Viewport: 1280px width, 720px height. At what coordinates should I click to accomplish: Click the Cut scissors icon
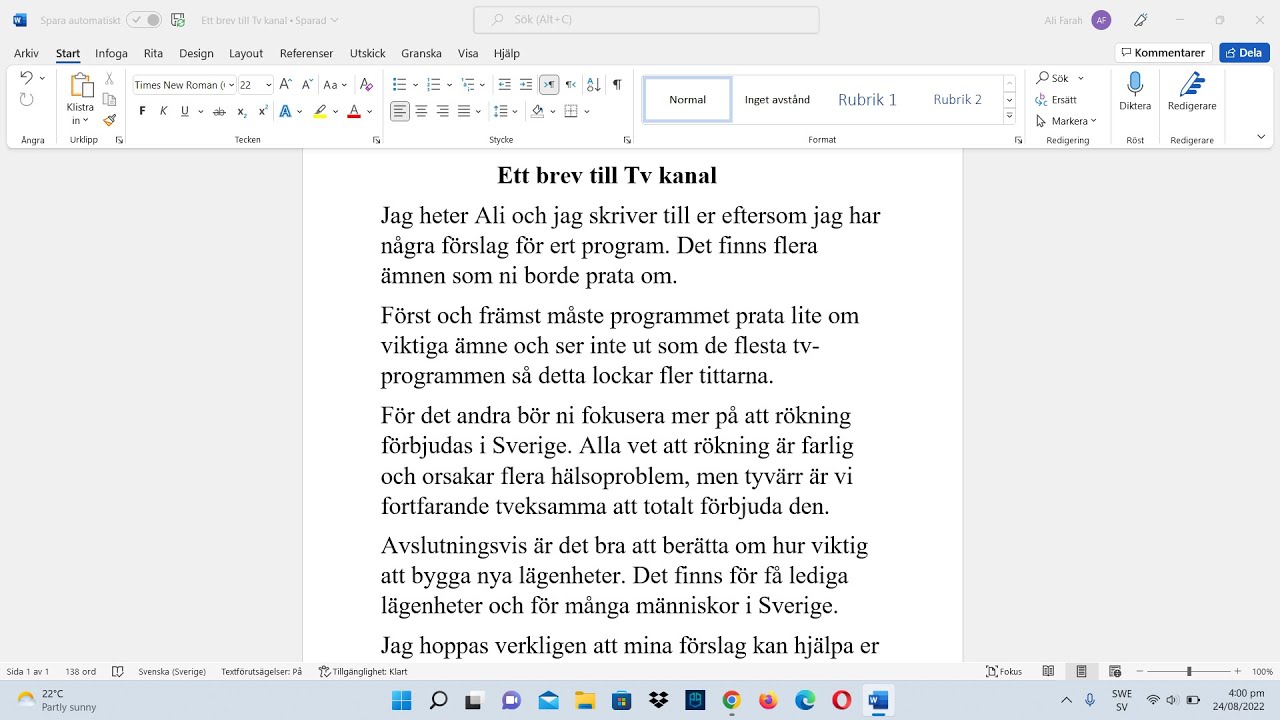click(x=109, y=78)
